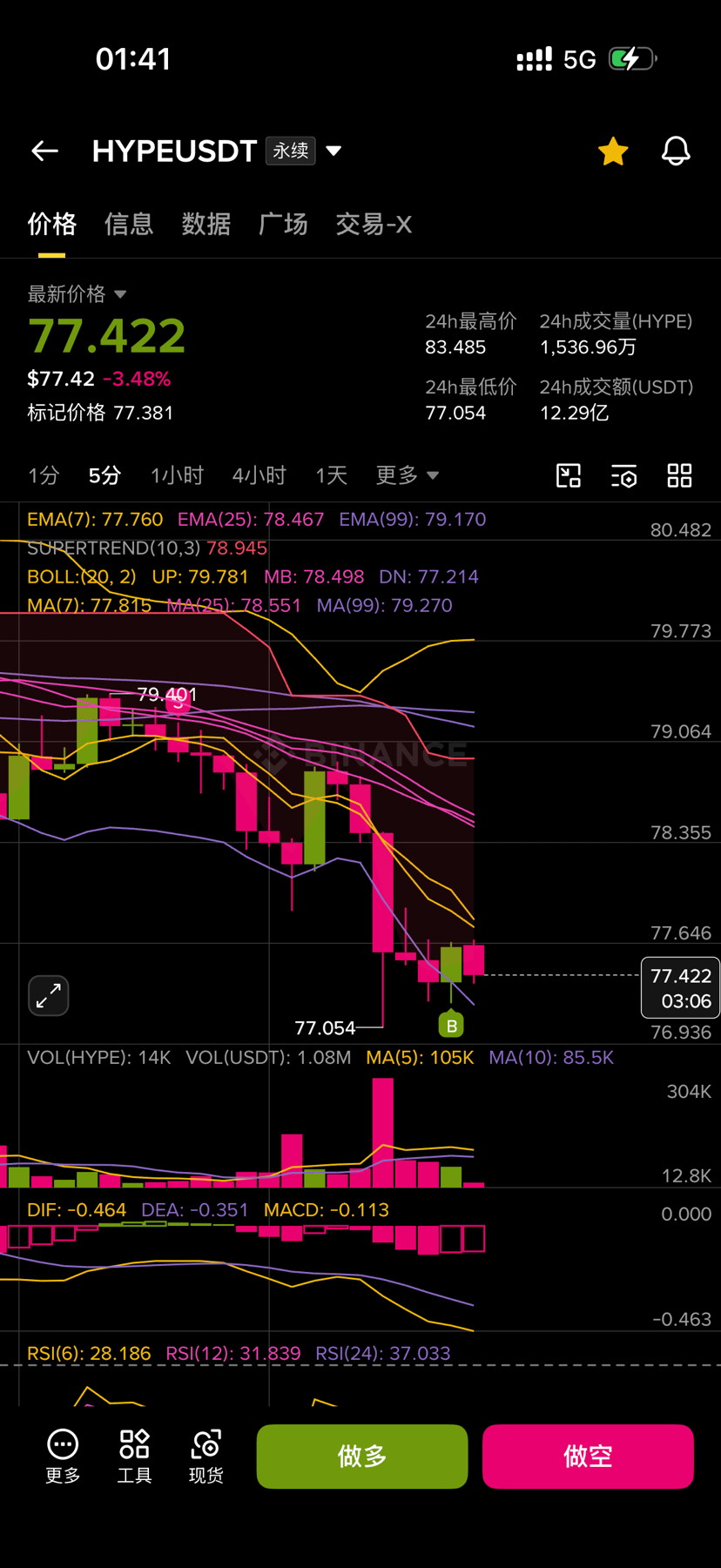Toggle the favorite star icon
The height and width of the screenshot is (1568, 721).
[x=613, y=151]
